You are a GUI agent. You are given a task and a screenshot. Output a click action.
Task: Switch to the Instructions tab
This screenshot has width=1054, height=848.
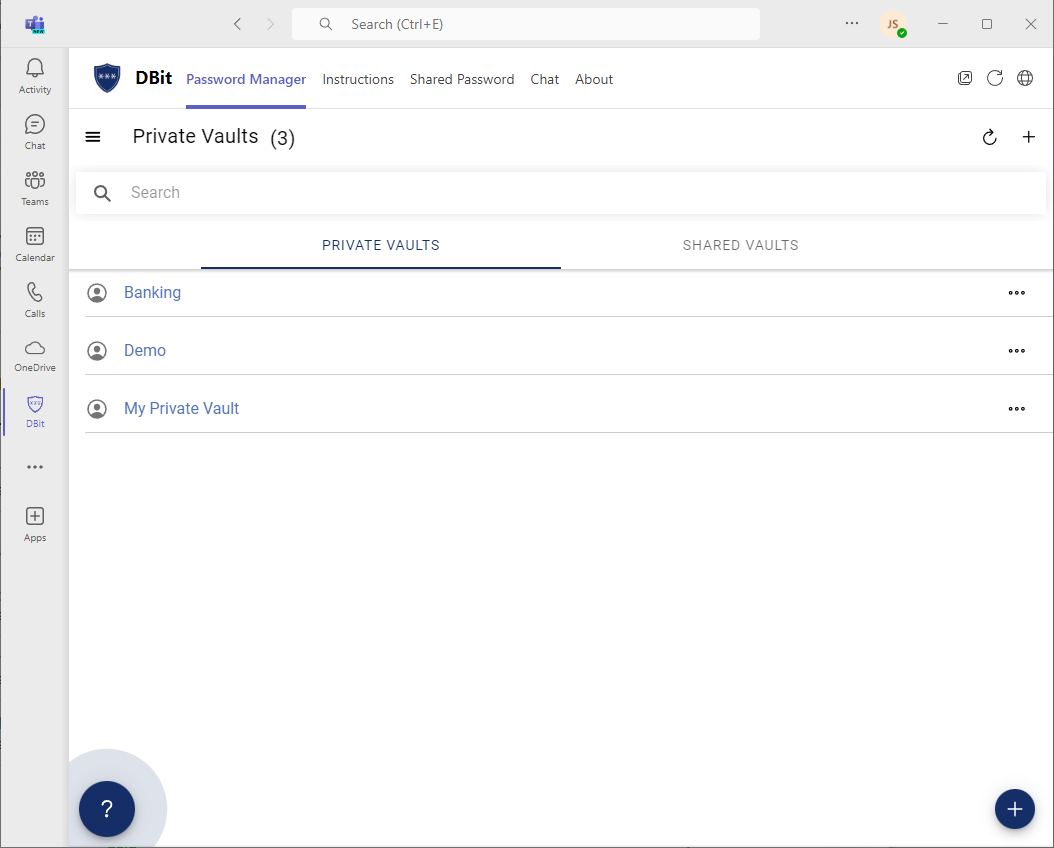(x=358, y=79)
